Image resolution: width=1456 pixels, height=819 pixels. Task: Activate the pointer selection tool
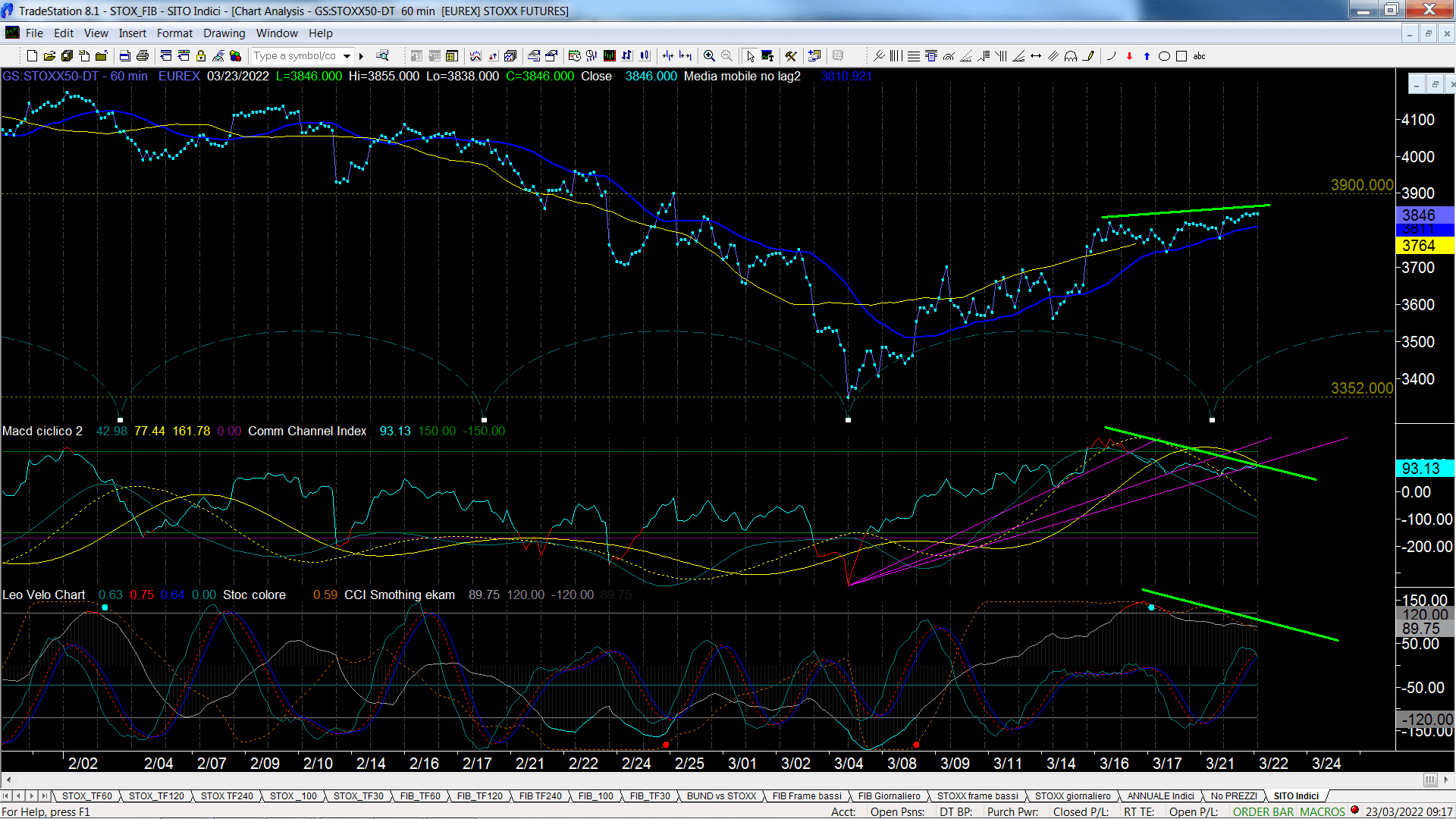point(750,56)
